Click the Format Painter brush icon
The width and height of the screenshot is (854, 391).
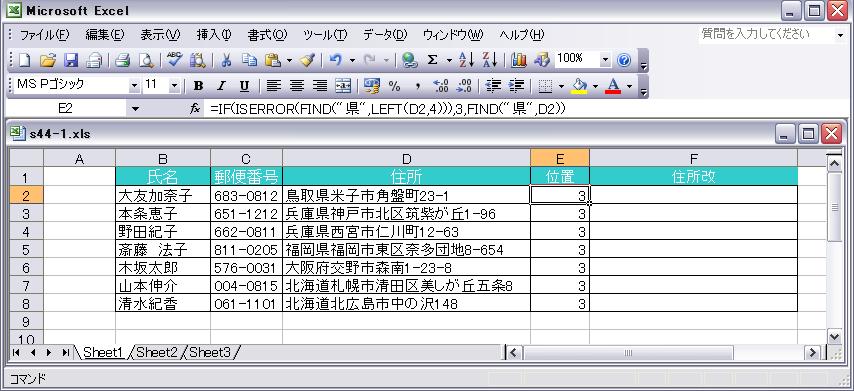point(308,60)
